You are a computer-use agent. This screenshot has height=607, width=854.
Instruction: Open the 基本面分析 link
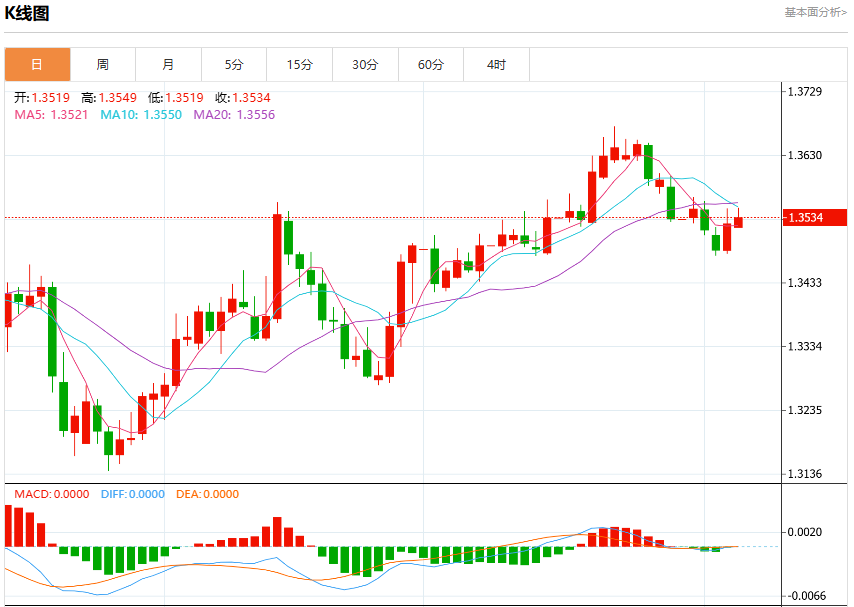tap(815, 12)
